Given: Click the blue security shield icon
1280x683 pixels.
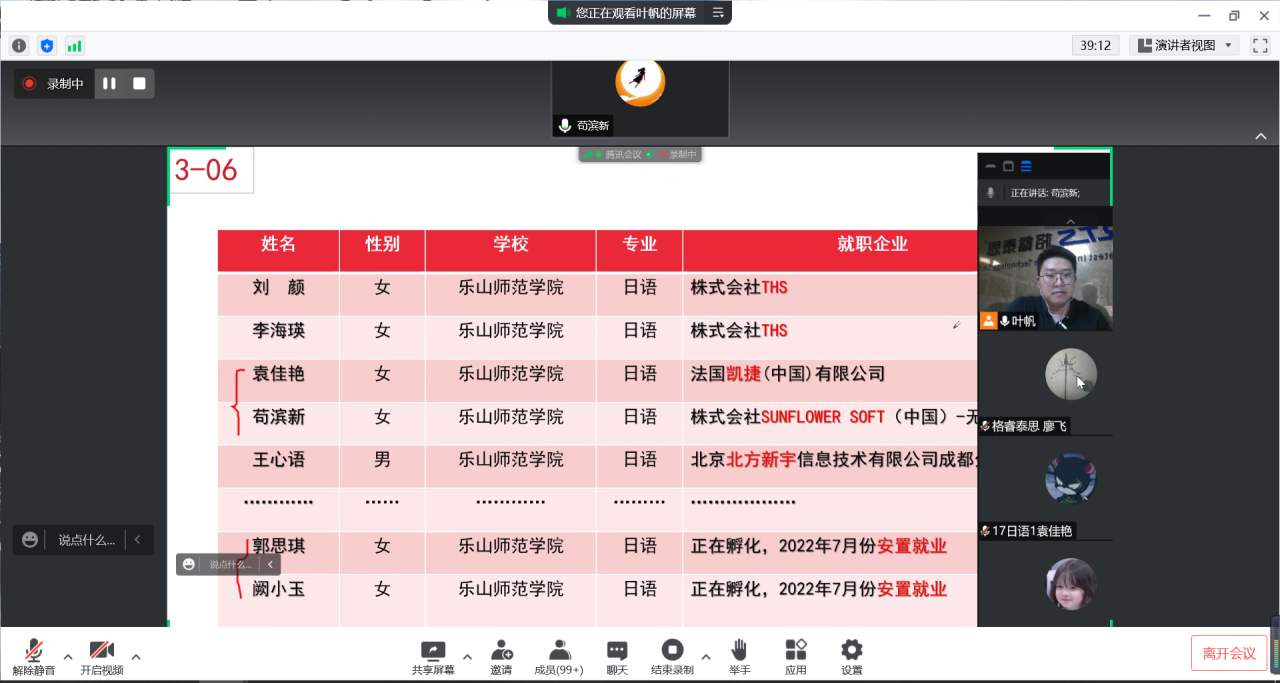Looking at the screenshot, I should [47, 45].
